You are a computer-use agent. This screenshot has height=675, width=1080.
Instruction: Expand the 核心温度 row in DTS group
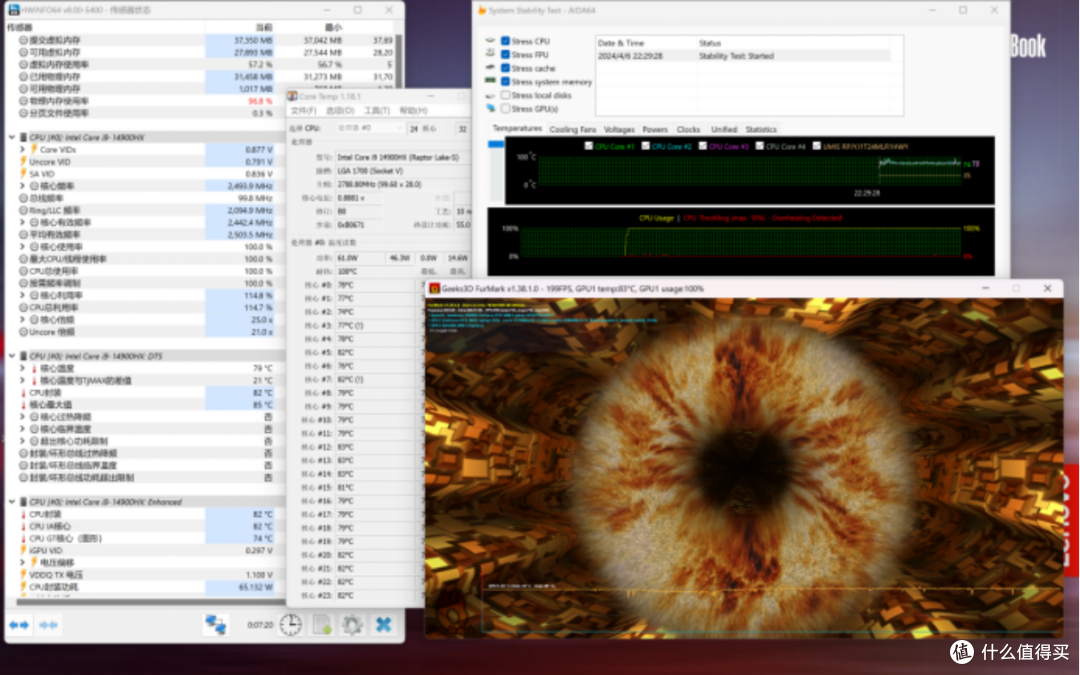[23, 368]
